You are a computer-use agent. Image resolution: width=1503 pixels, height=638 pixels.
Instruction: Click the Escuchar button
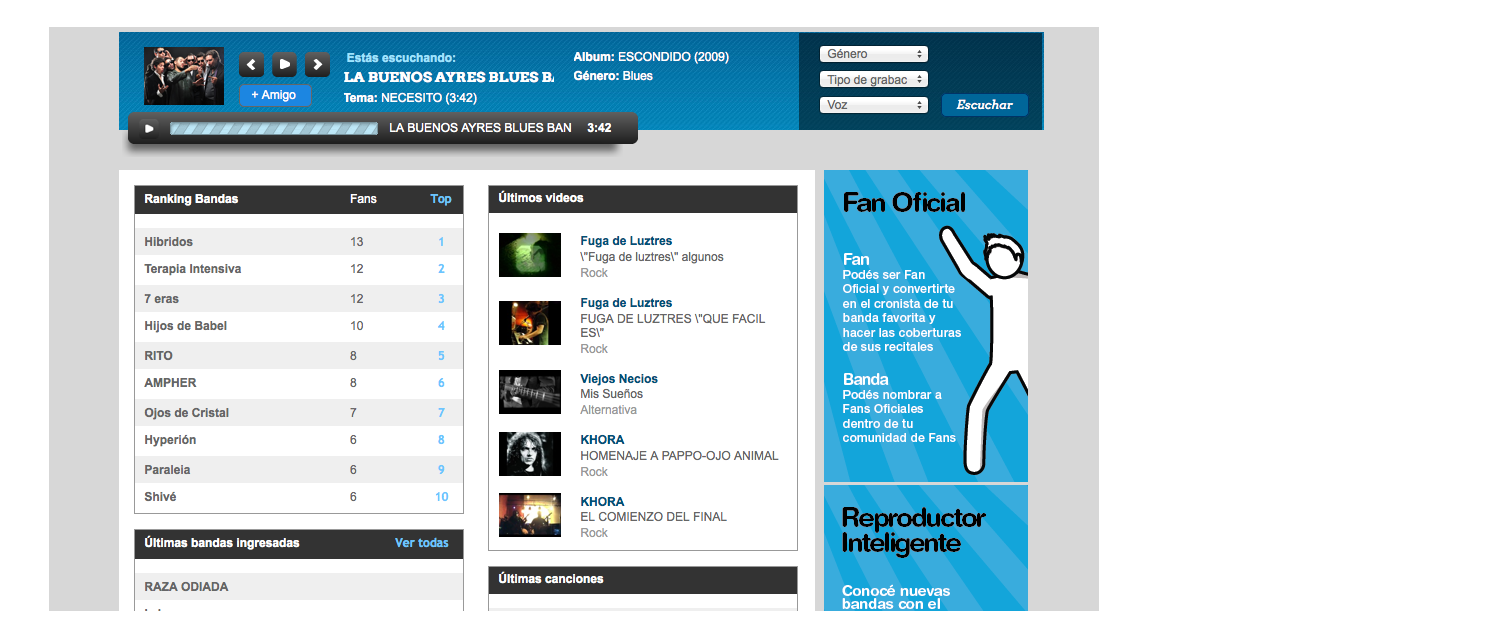tap(985, 105)
